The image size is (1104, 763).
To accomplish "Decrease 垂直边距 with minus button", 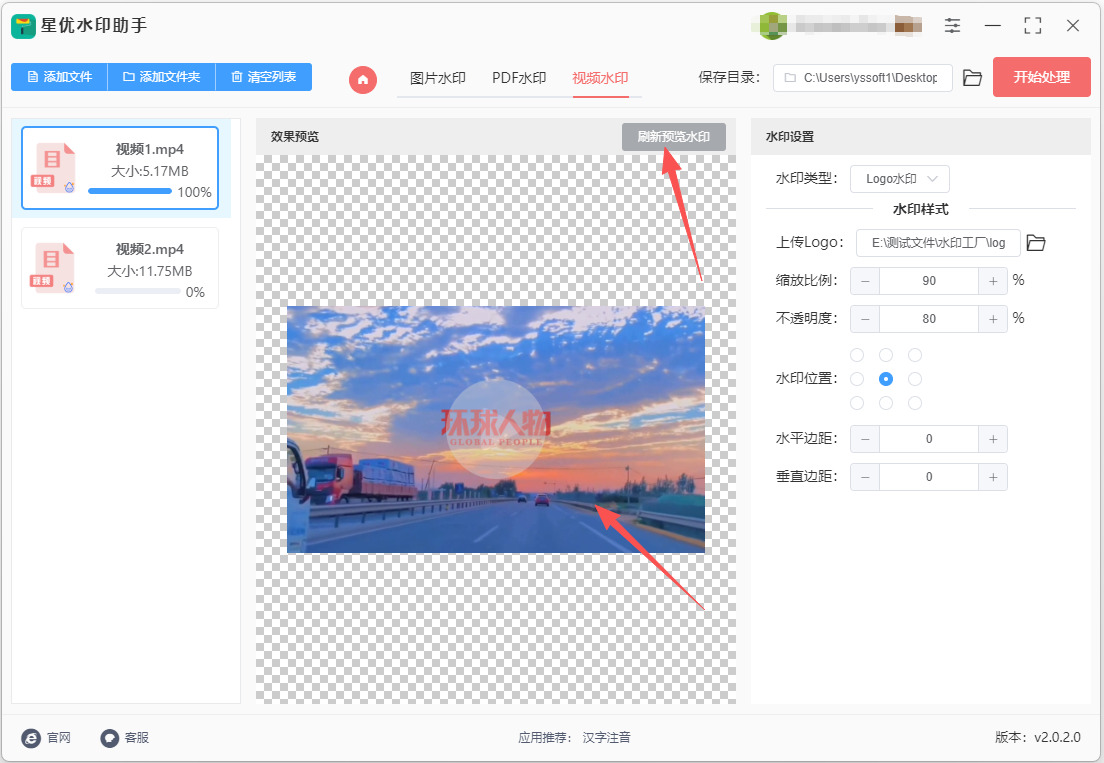I will click(865, 477).
